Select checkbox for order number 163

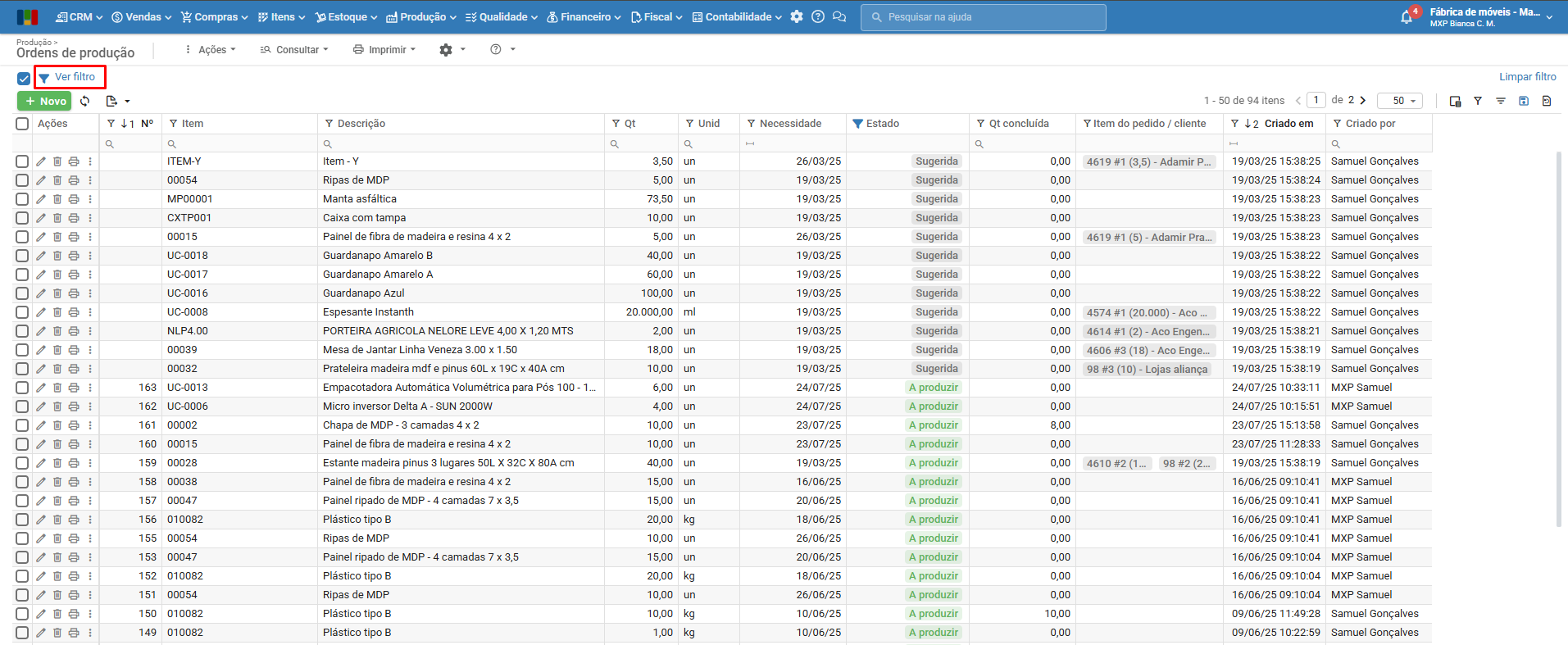click(x=22, y=388)
